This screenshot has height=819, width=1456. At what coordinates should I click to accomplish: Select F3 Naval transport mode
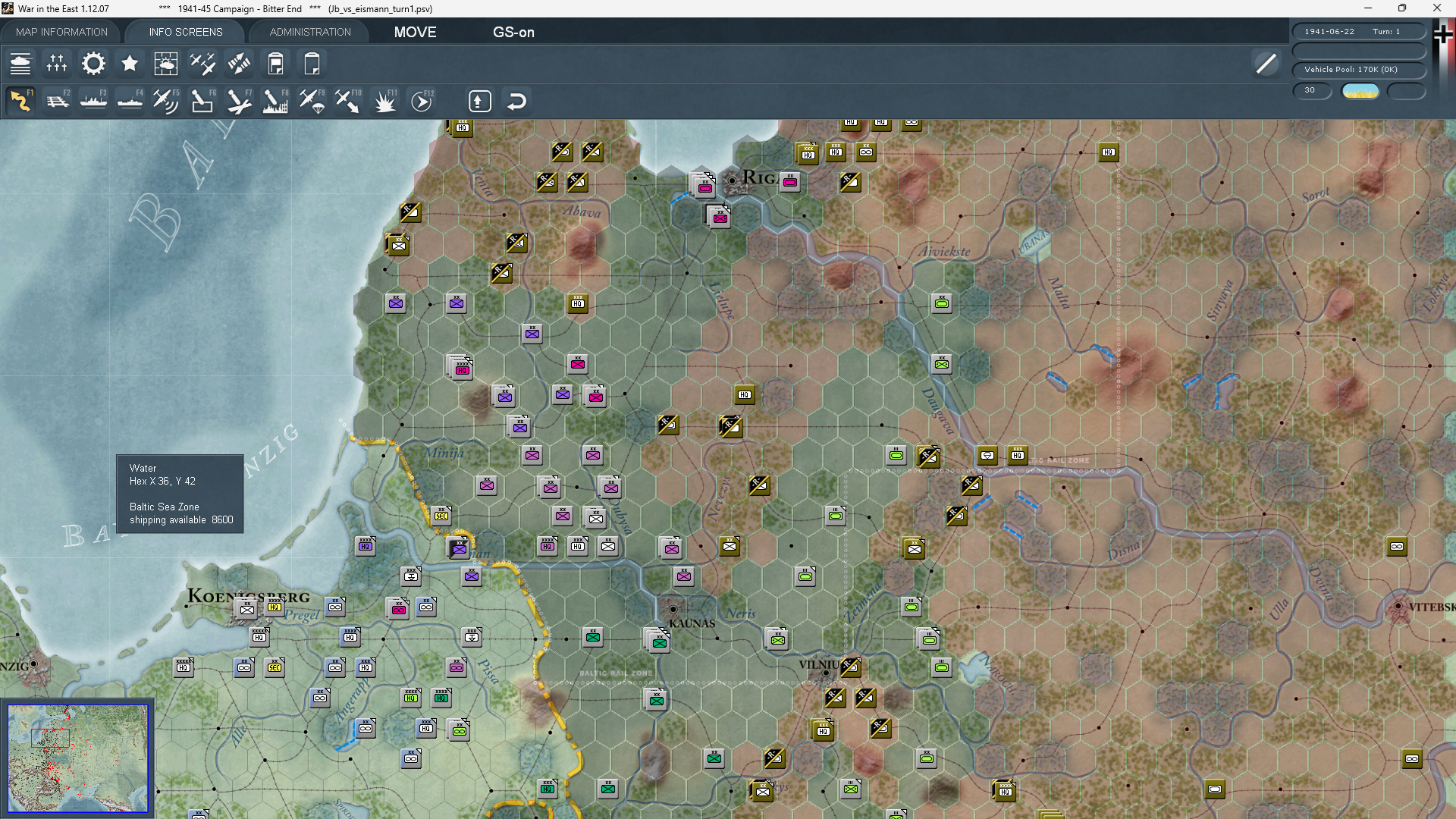(93, 101)
